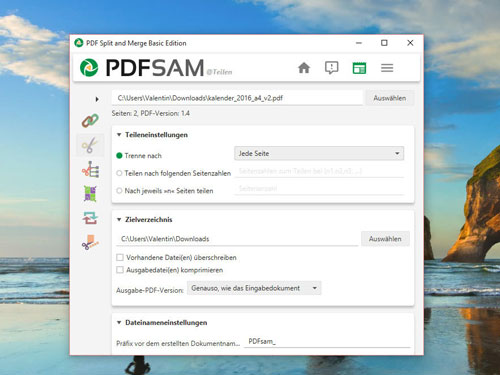Click the 'Ausgabe-PDF-Version:' label

click(150, 290)
